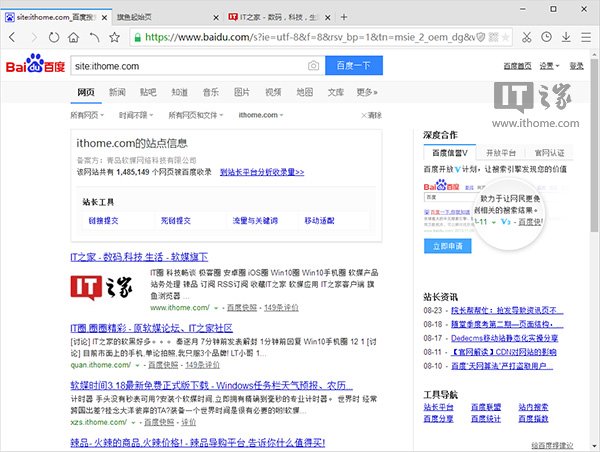Open the browser downloads icon

tap(566, 37)
